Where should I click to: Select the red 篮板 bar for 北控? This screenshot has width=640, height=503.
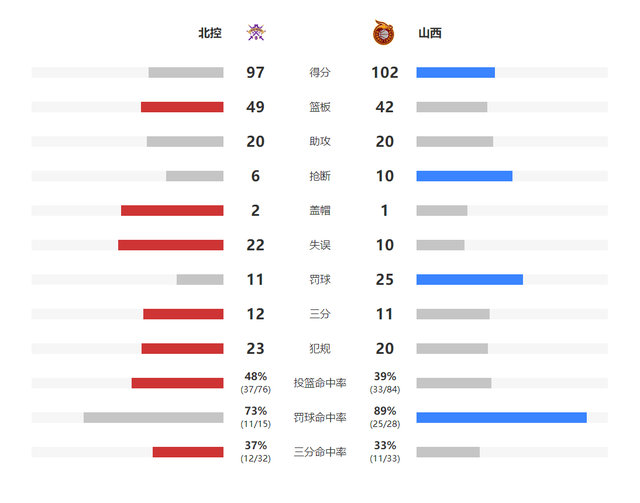[x=182, y=107]
